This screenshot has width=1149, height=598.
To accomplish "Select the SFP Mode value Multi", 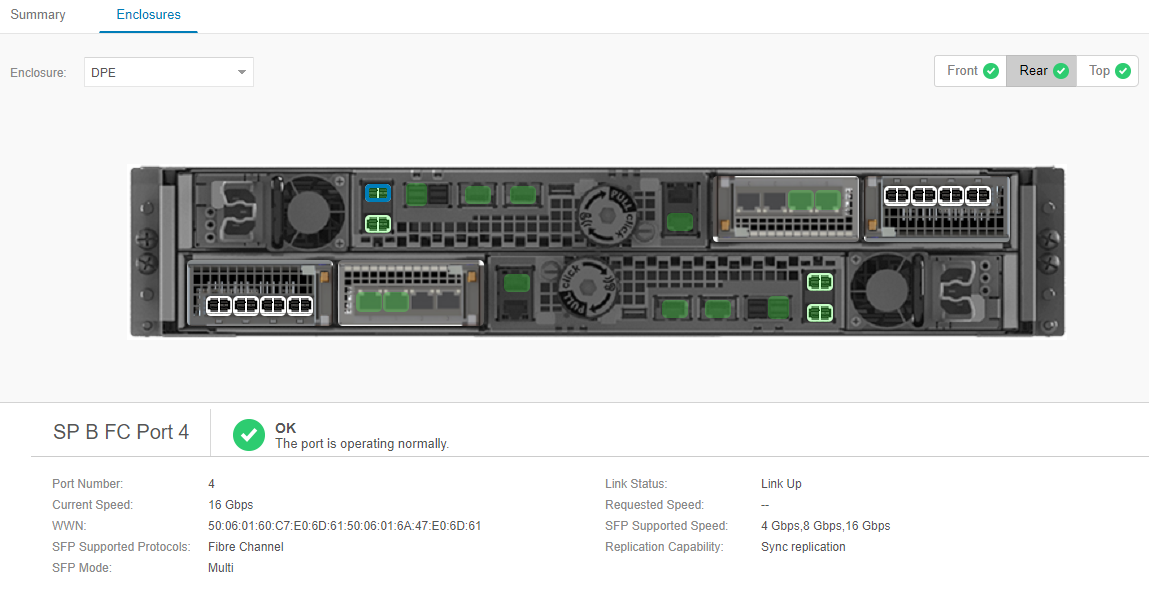I will click(x=221, y=568).
